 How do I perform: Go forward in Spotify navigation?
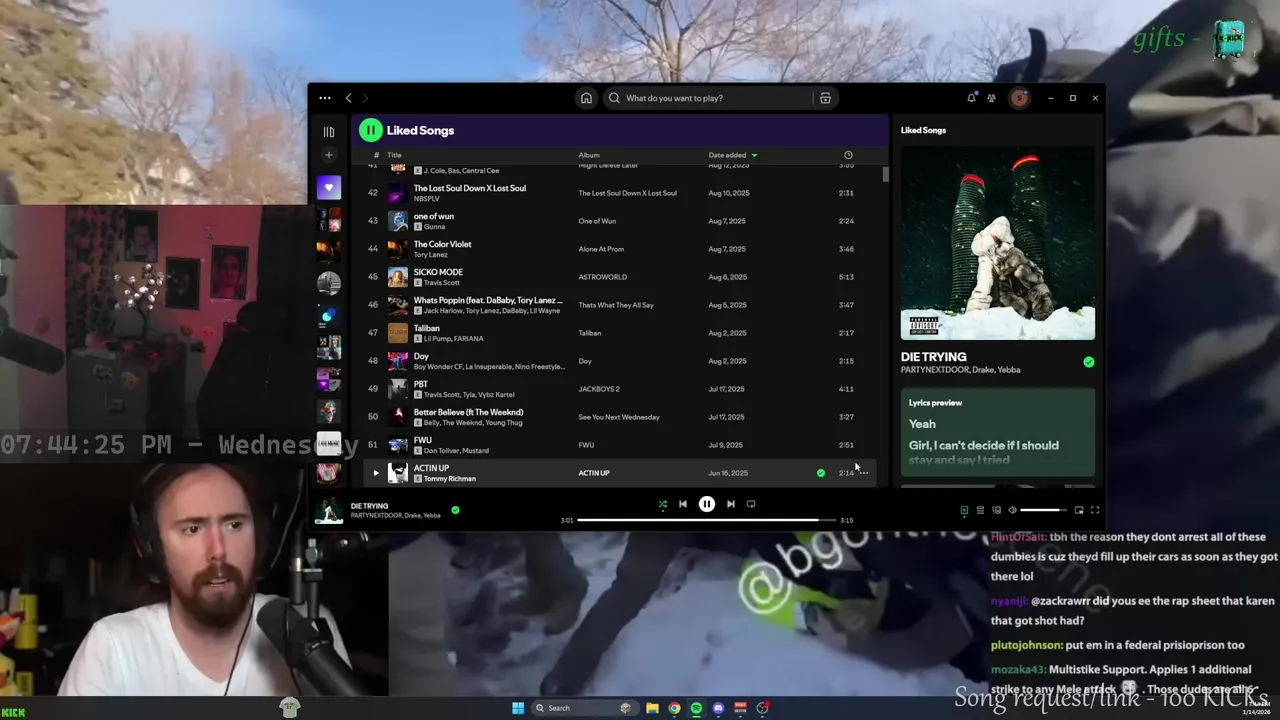(365, 98)
